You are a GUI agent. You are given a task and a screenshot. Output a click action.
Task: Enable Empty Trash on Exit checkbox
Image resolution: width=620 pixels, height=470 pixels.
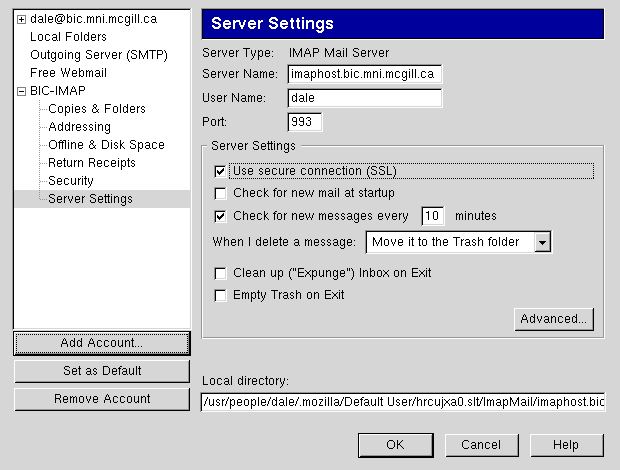221,295
